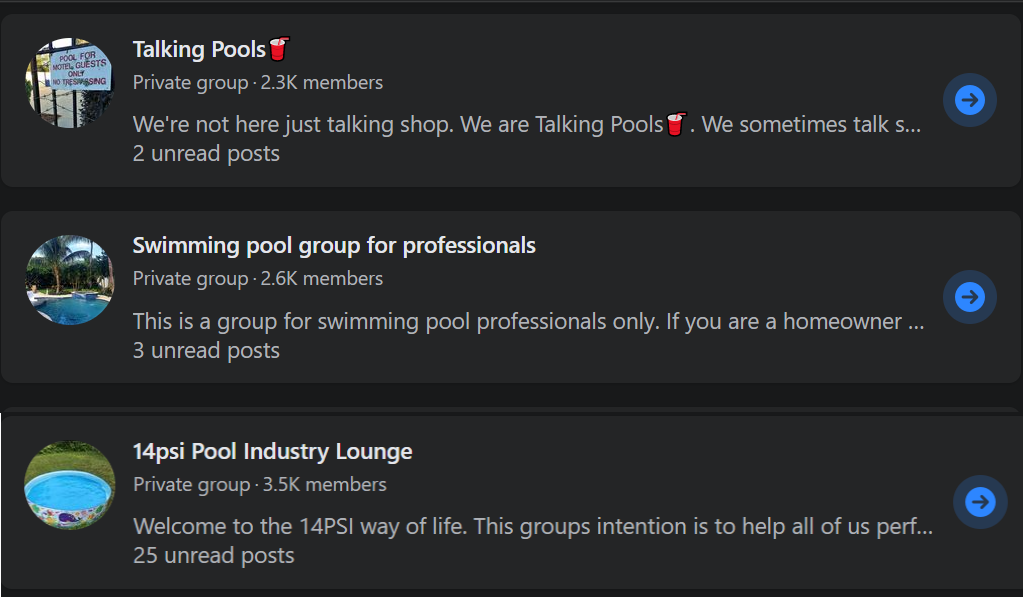
Task: Select 'We're not here just talking shop' description
Action: (527, 125)
